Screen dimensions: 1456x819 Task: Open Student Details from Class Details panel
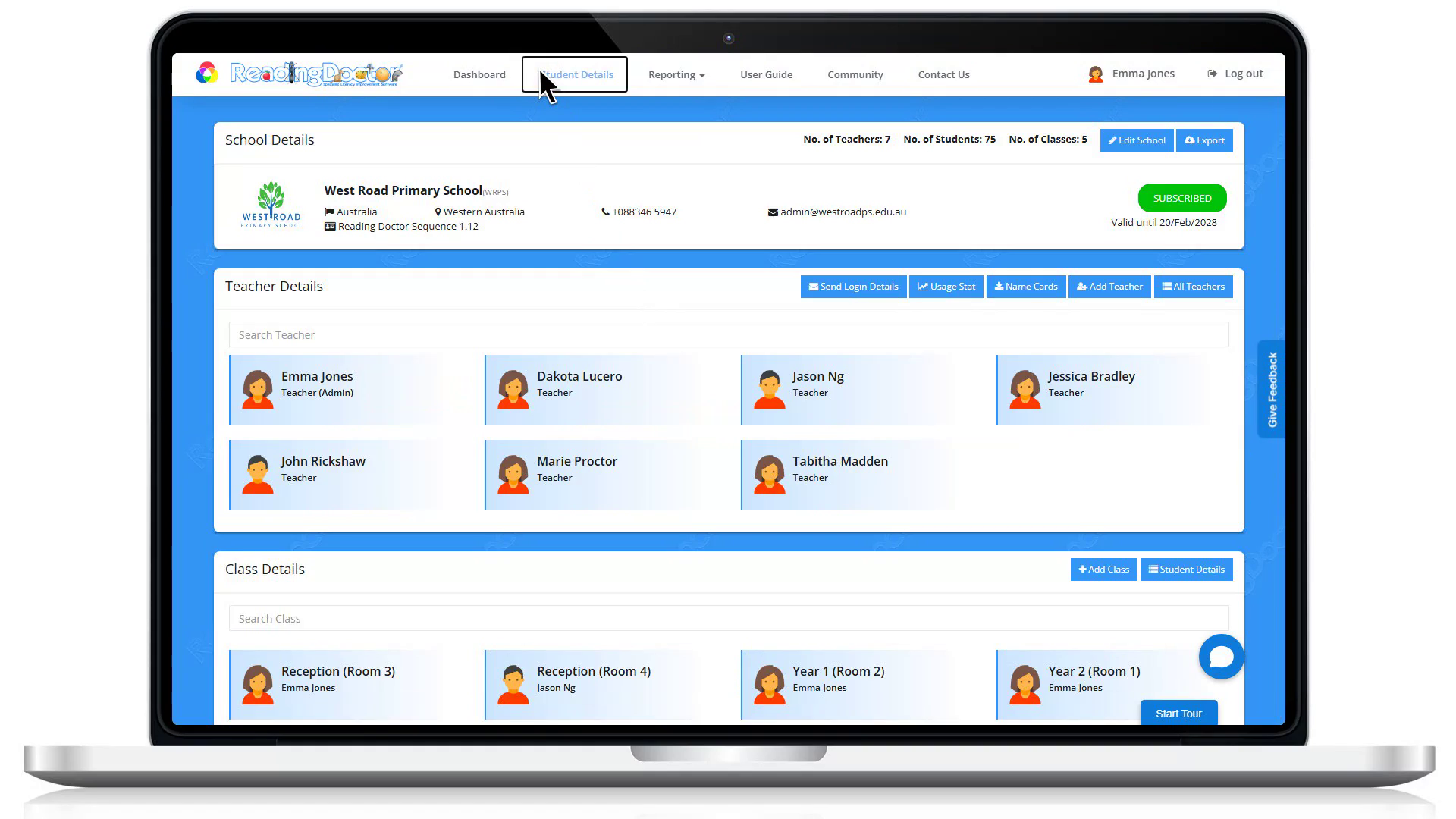(1186, 570)
